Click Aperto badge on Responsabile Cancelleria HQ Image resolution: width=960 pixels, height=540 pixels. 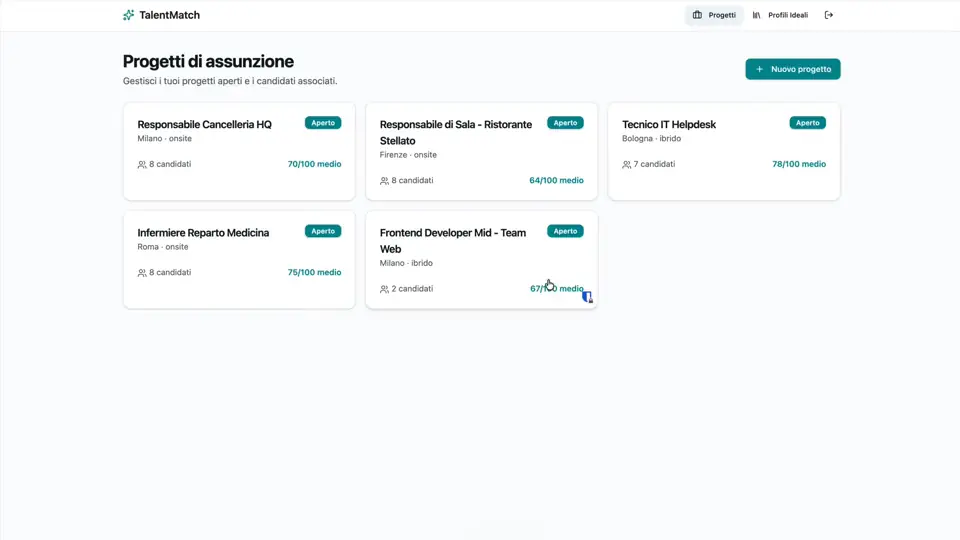[323, 122]
